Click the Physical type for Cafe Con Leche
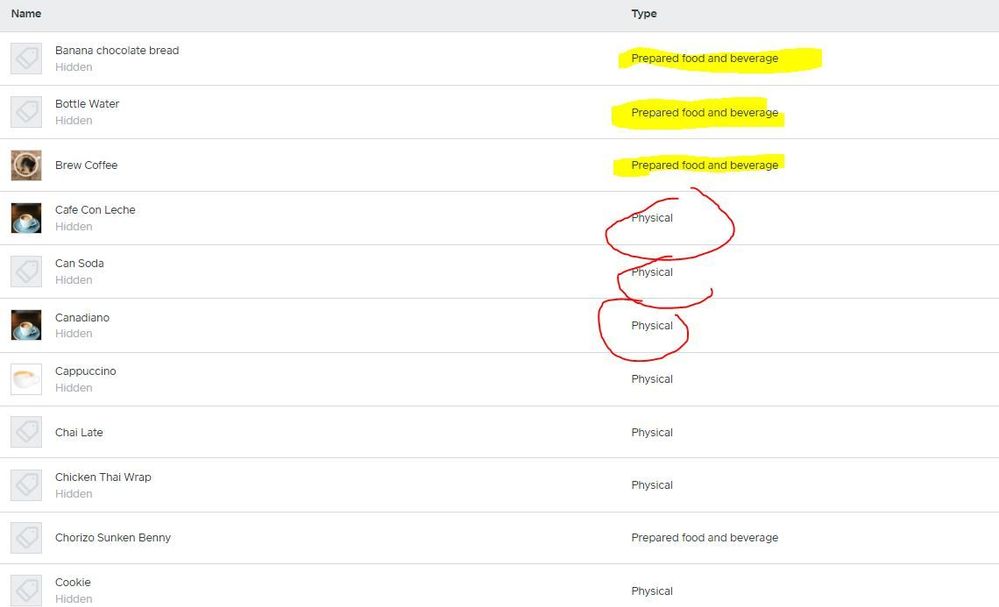This screenshot has width=999, height=607. click(652, 218)
